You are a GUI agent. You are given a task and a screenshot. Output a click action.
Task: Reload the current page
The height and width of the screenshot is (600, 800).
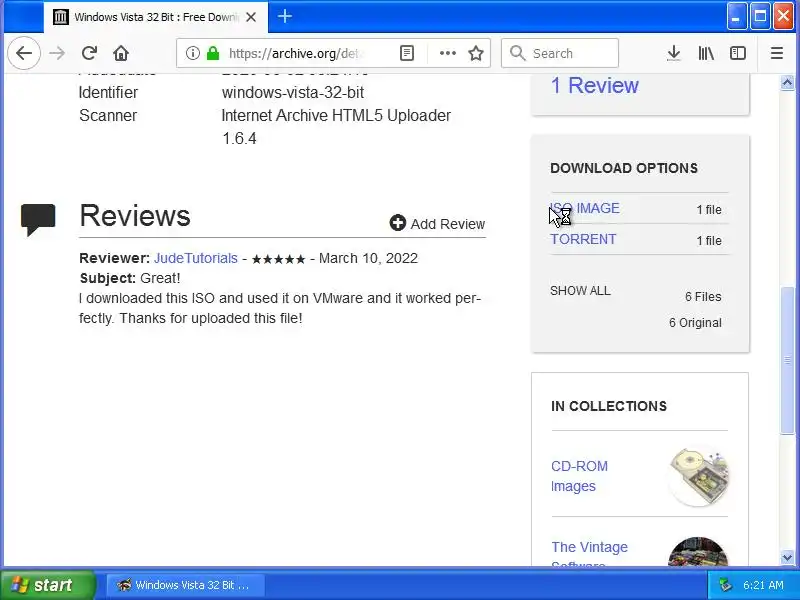(x=89, y=53)
